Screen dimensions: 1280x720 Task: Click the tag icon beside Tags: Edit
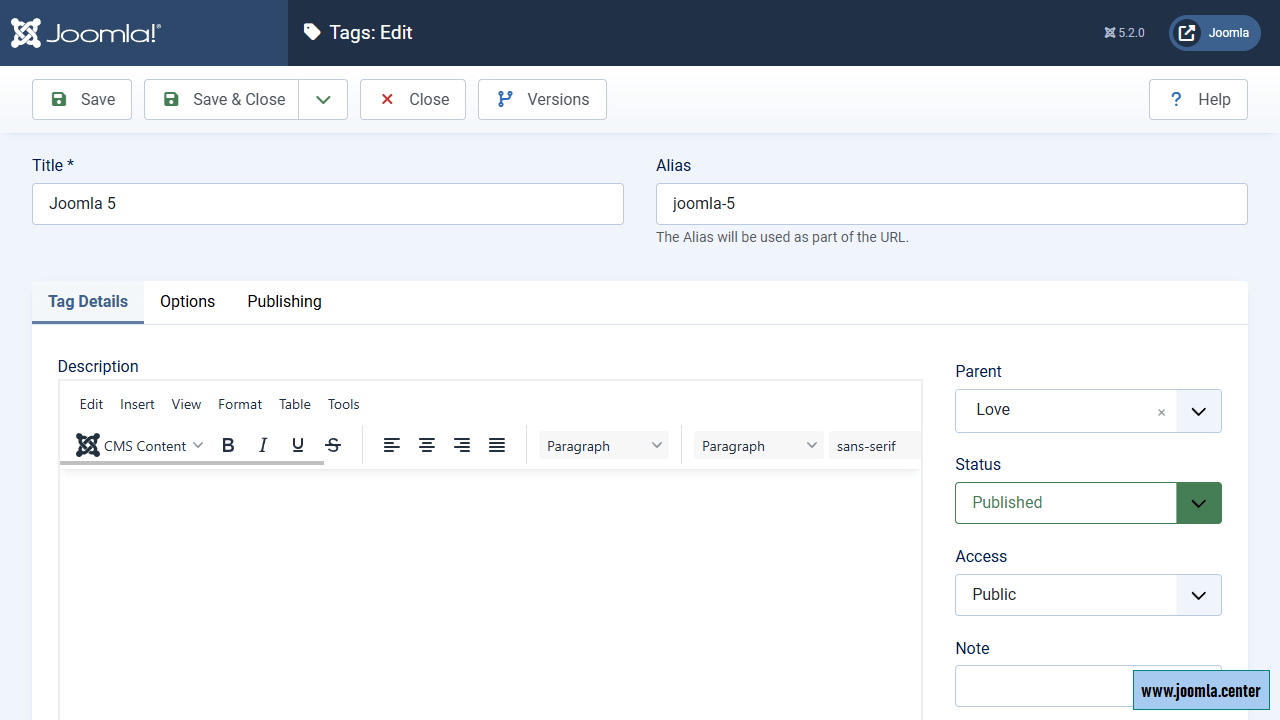pos(312,33)
